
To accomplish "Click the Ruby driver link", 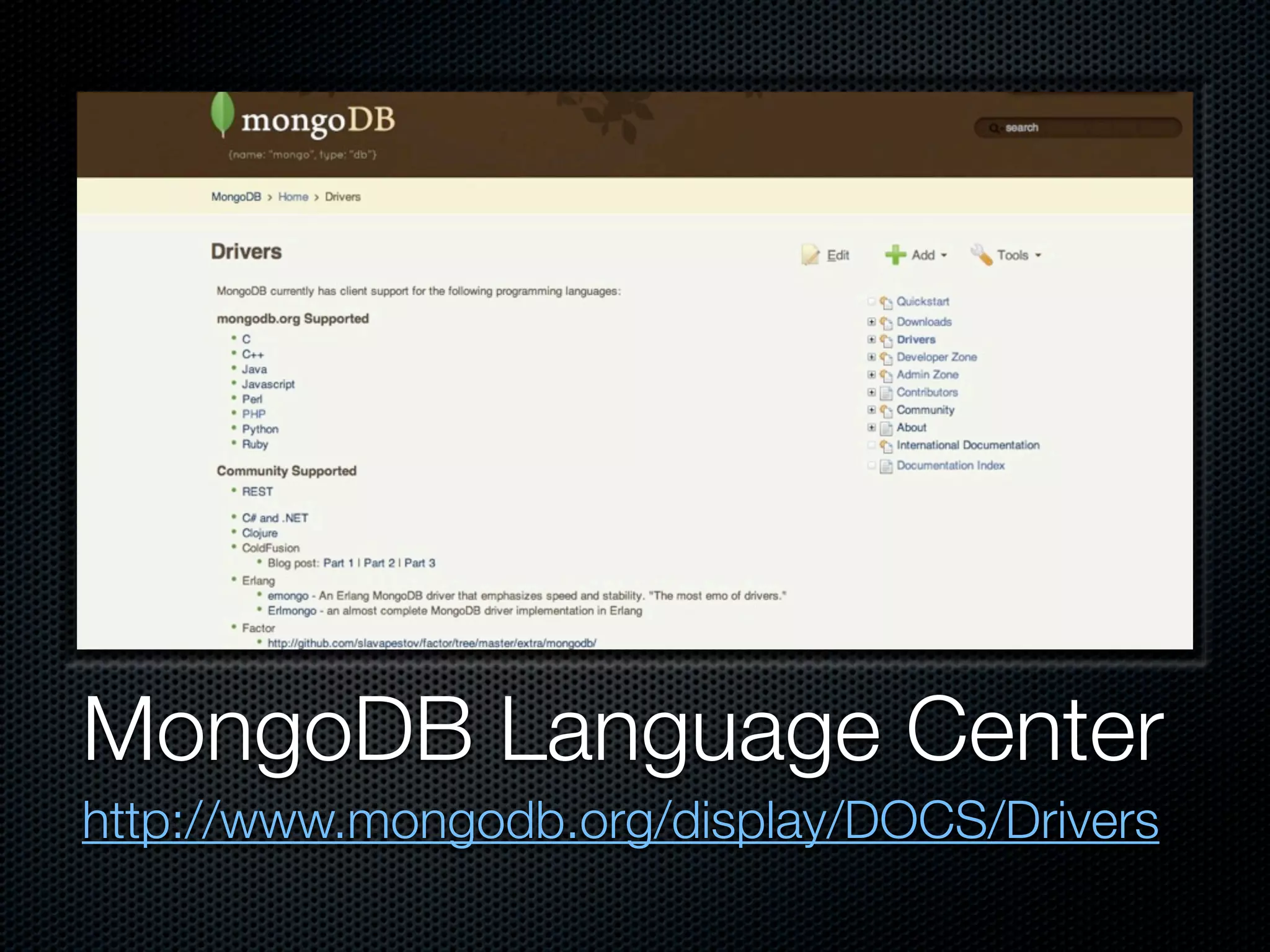I will 255,444.
